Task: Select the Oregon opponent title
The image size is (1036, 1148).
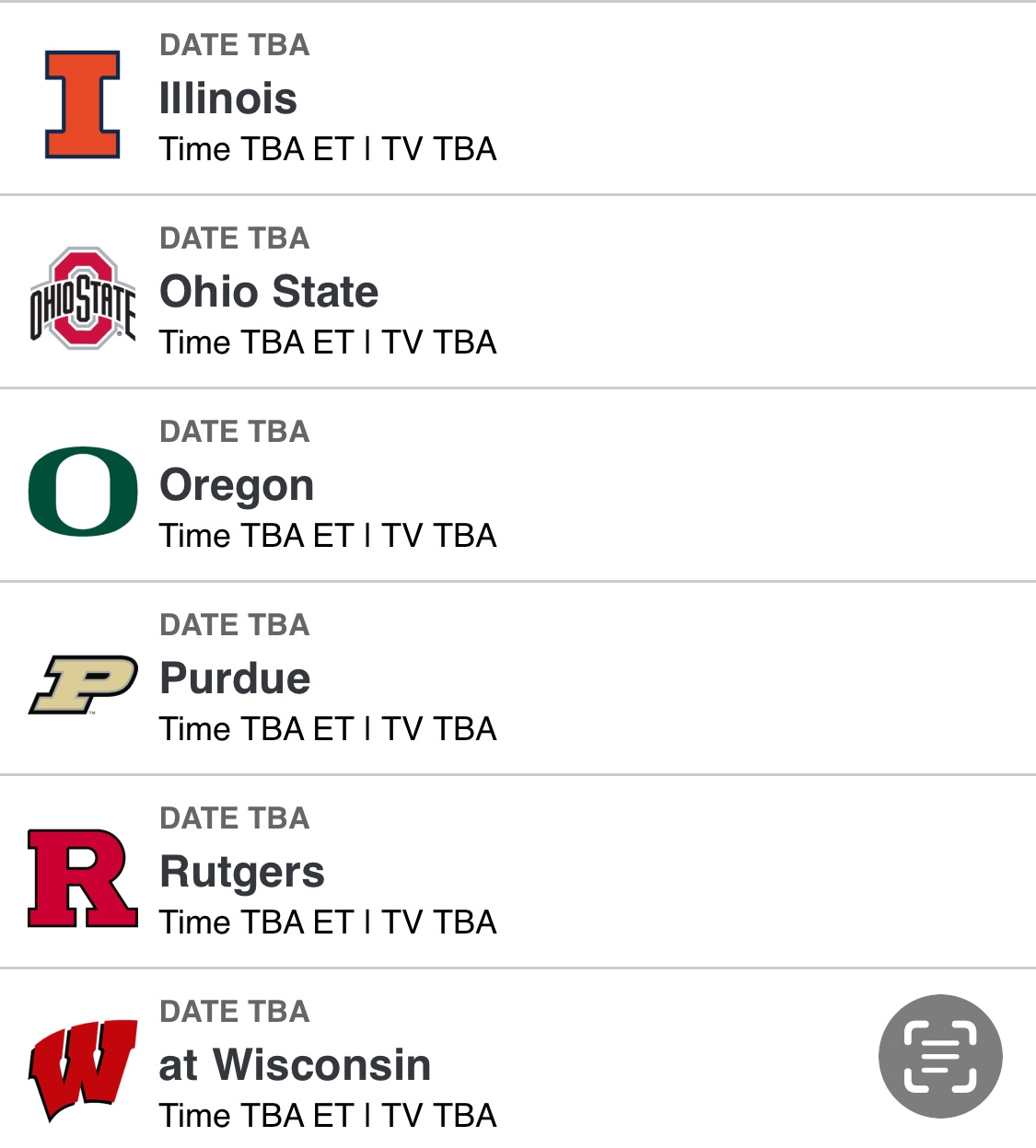Action: click(237, 485)
